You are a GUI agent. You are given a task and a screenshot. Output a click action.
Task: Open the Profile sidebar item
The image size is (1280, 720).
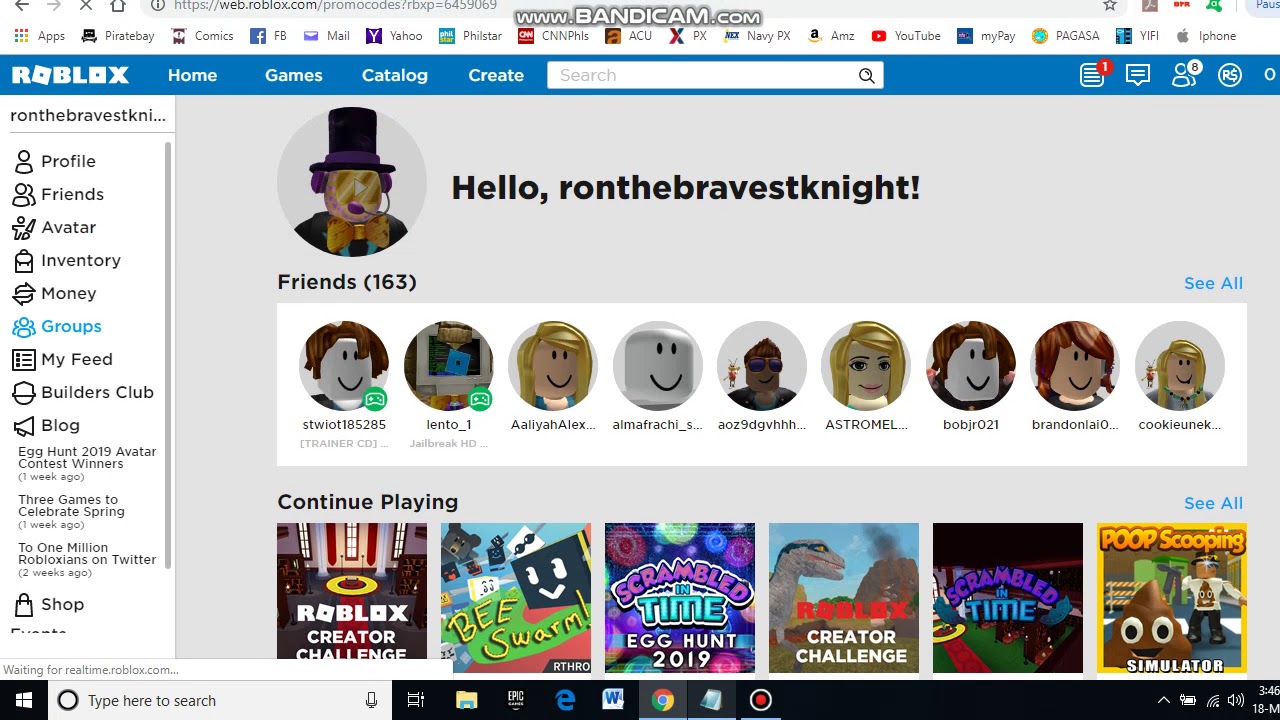pos(55,161)
